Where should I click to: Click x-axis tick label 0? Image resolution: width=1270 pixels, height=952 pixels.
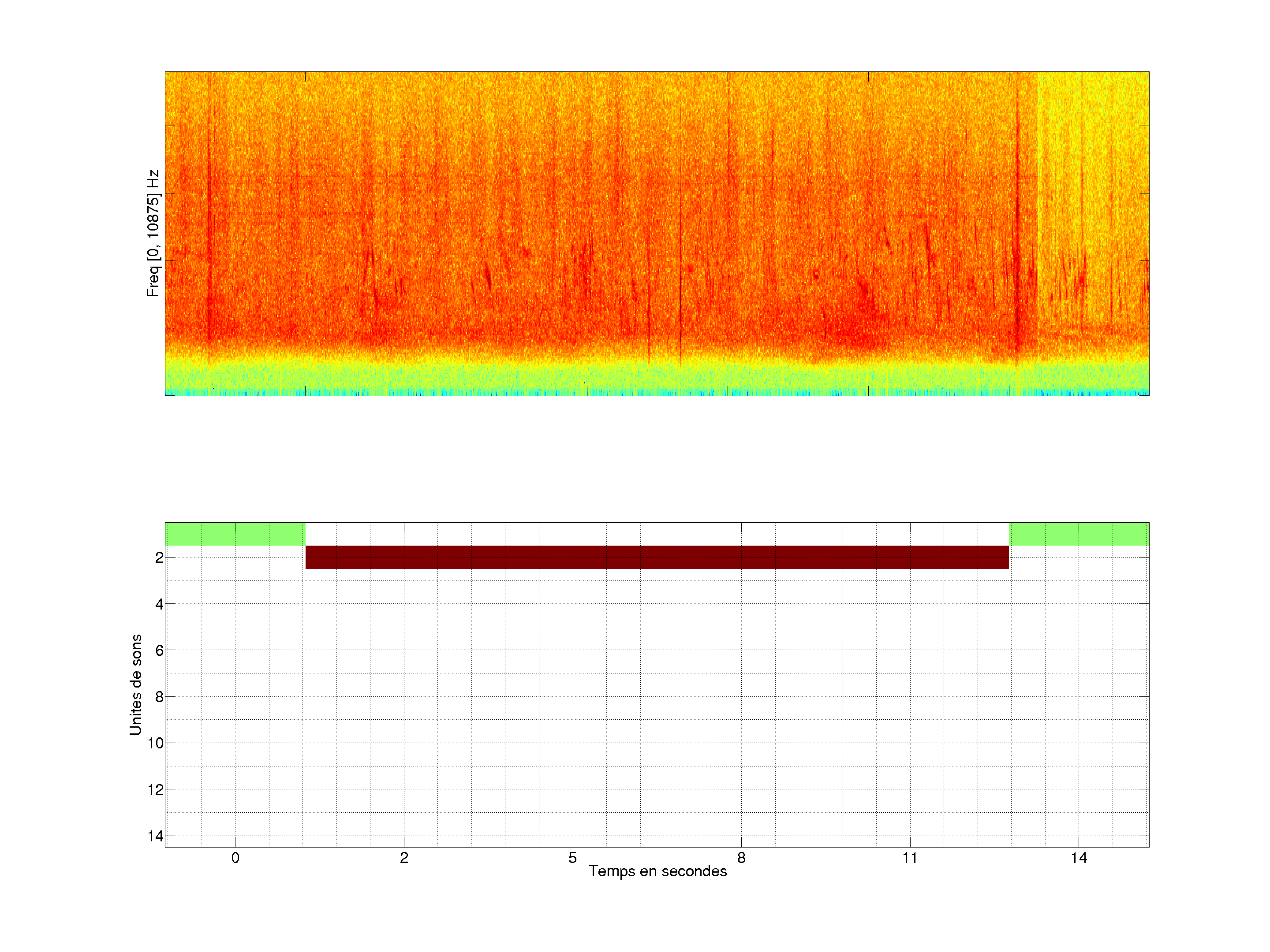pyautogui.click(x=235, y=858)
